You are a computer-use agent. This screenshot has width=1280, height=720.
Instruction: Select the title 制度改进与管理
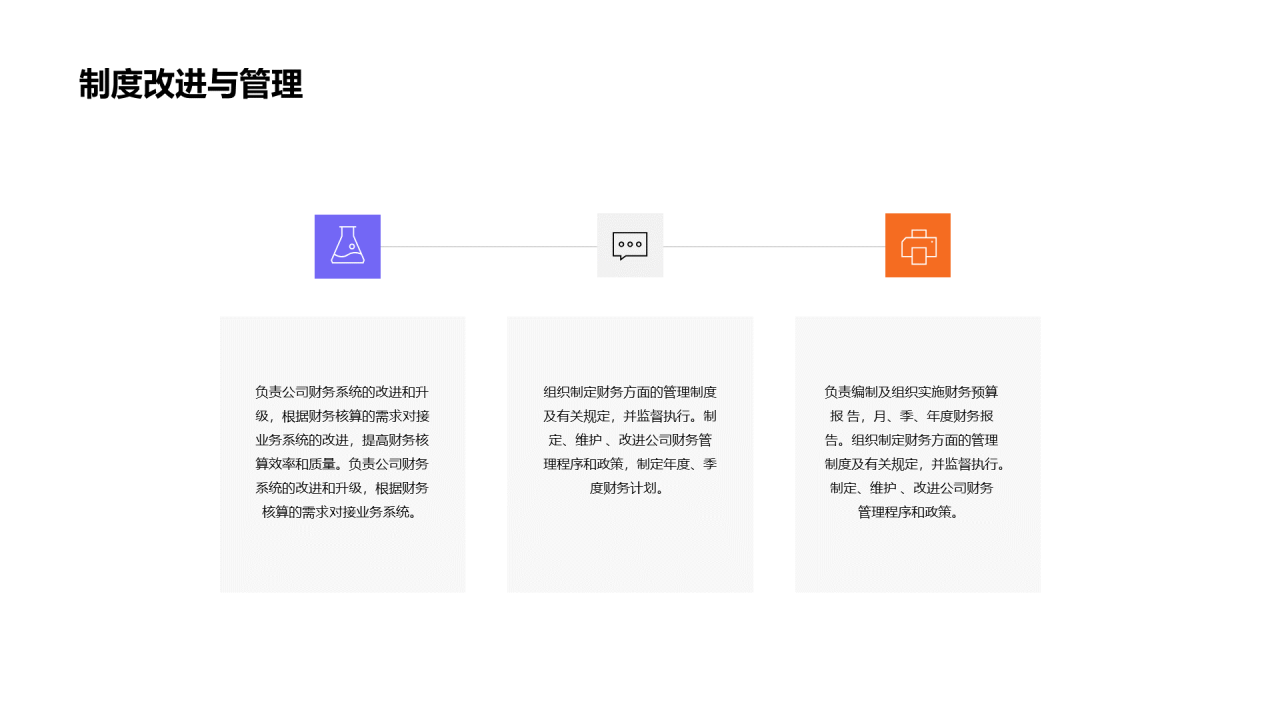191,85
